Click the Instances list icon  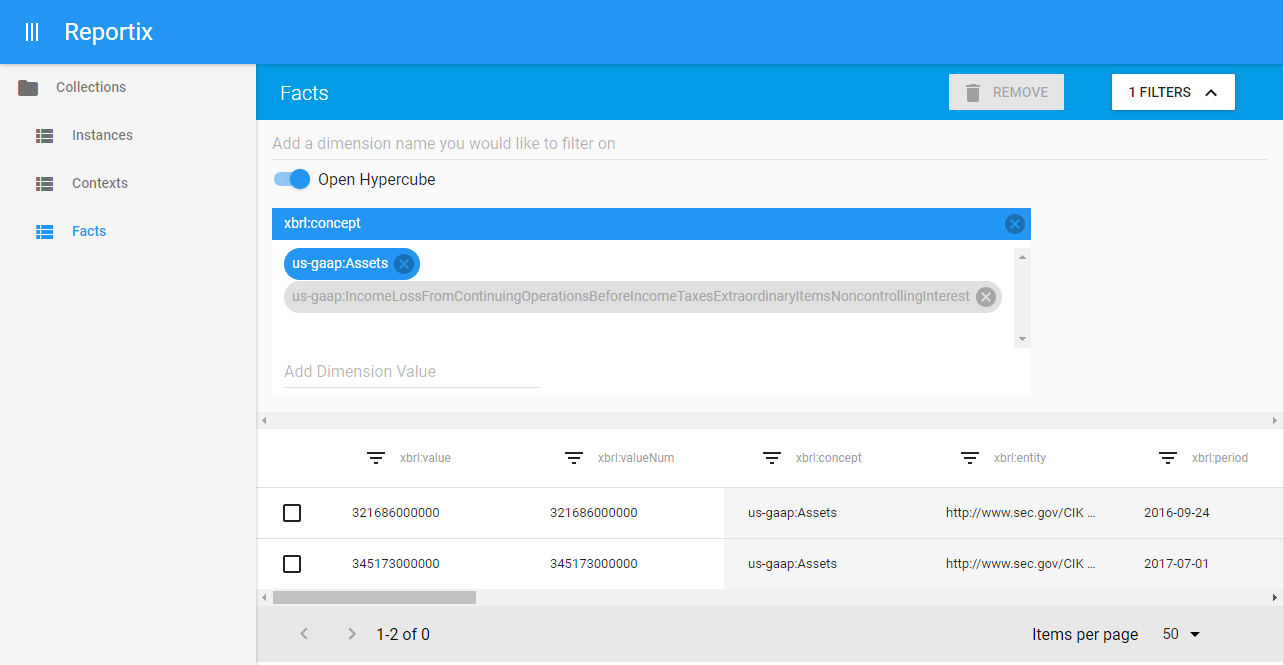44,135
